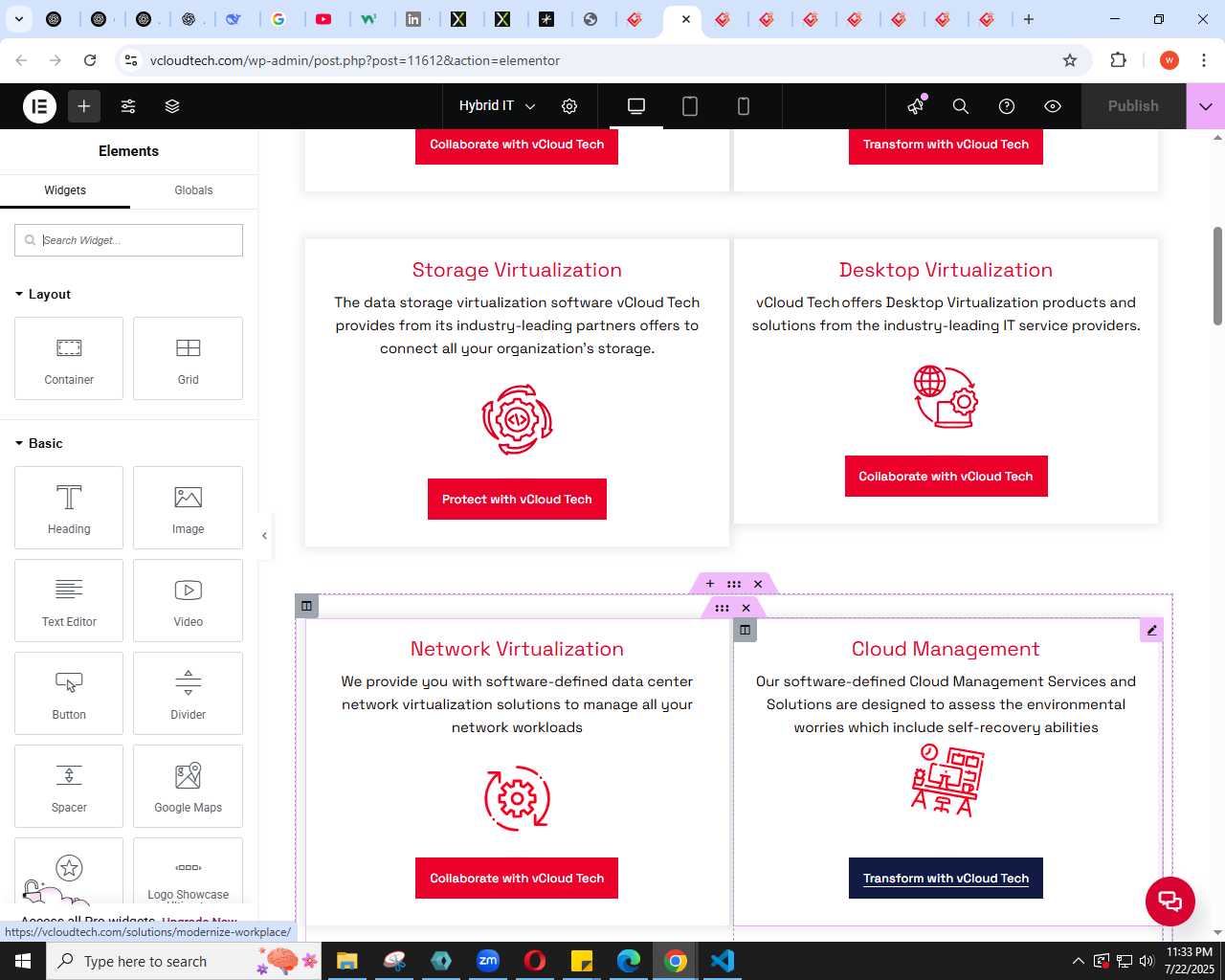
Task: Open a new browser tab
Action: 1029,19
